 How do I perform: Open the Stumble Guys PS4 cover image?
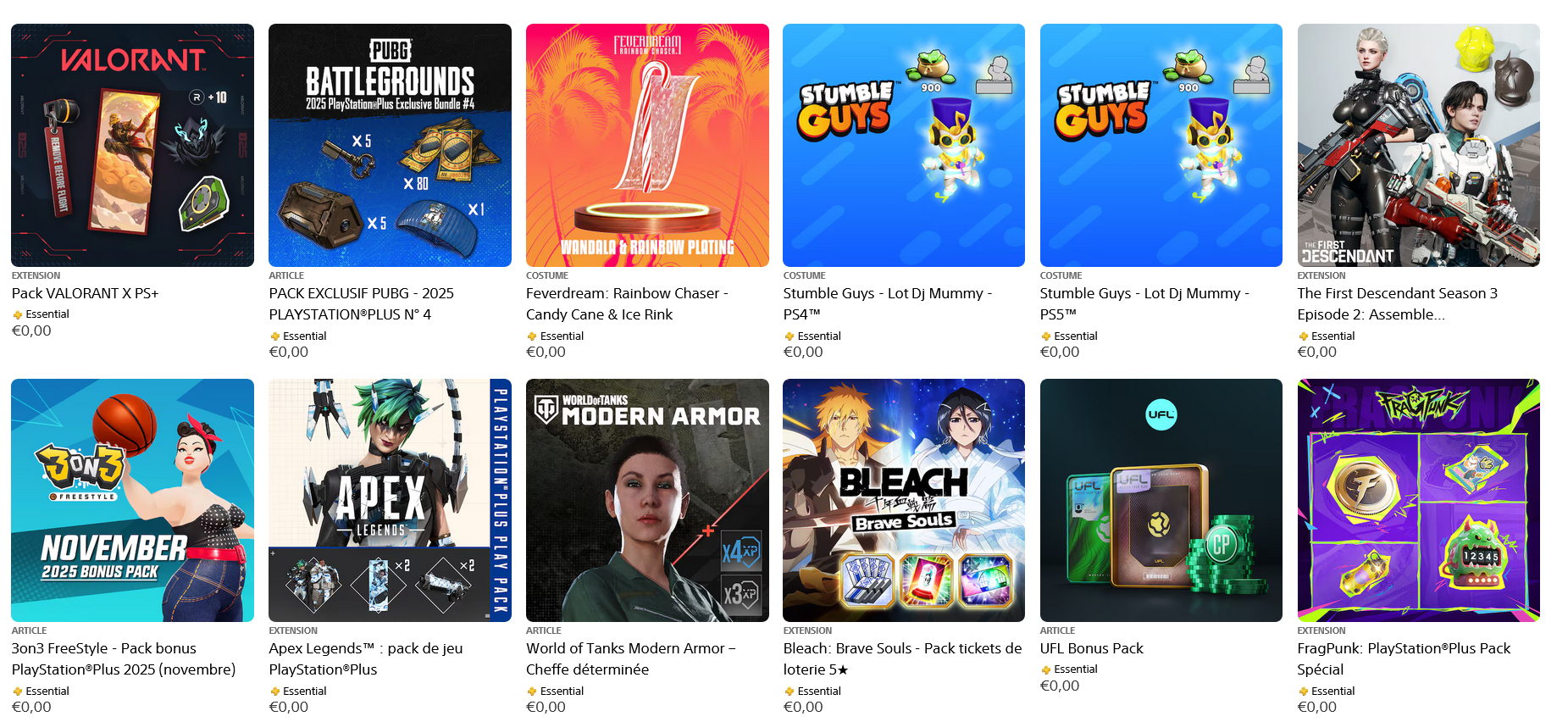coord(904,145)
